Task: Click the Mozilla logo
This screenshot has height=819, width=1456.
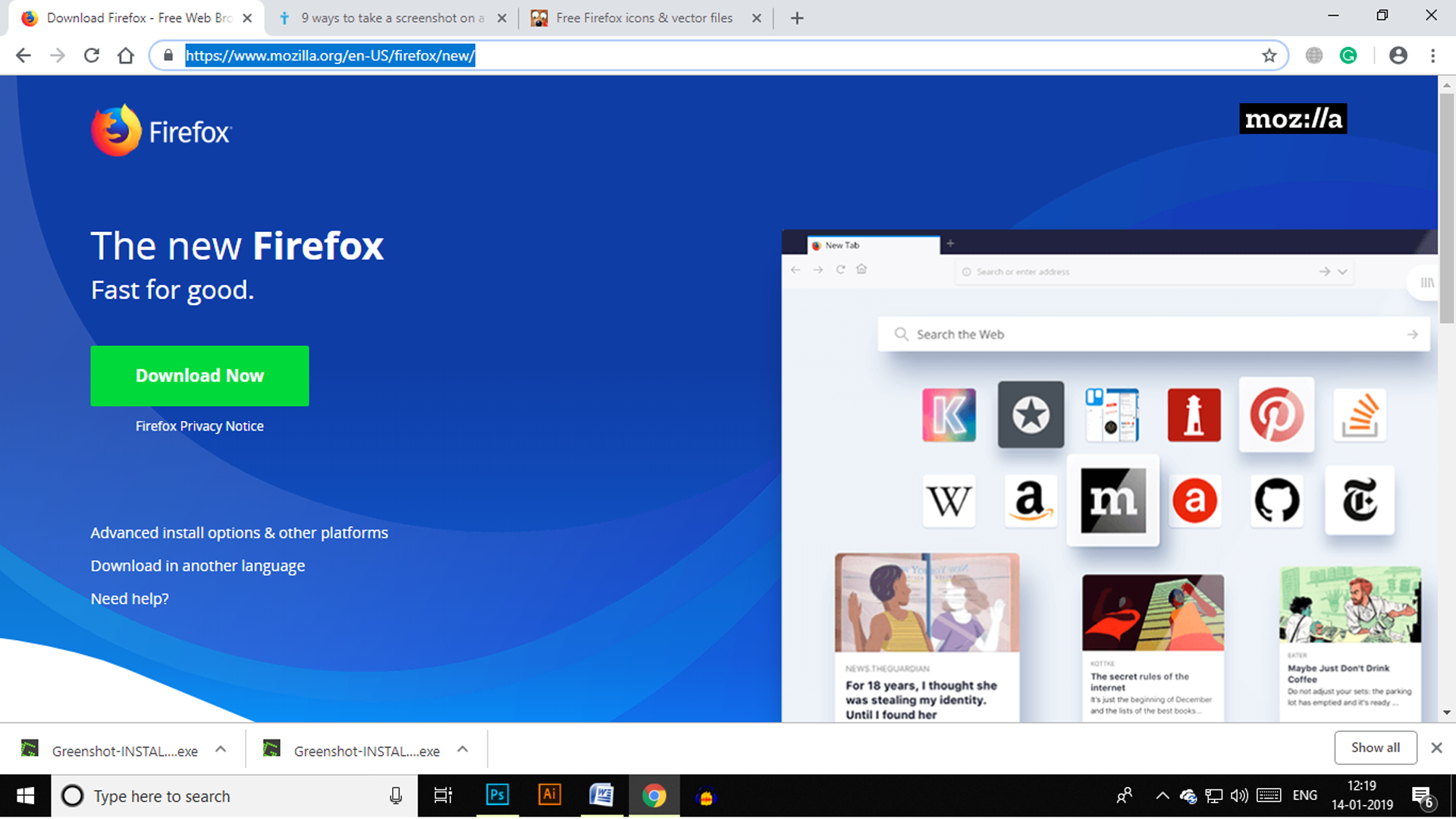Action: coord(1293,119)
